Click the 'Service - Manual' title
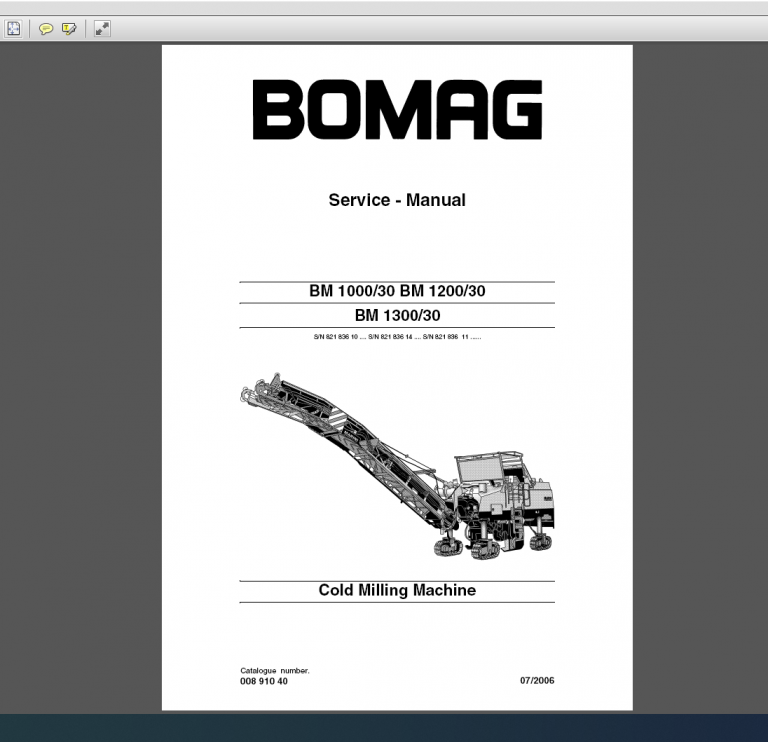 pos(397,200)
